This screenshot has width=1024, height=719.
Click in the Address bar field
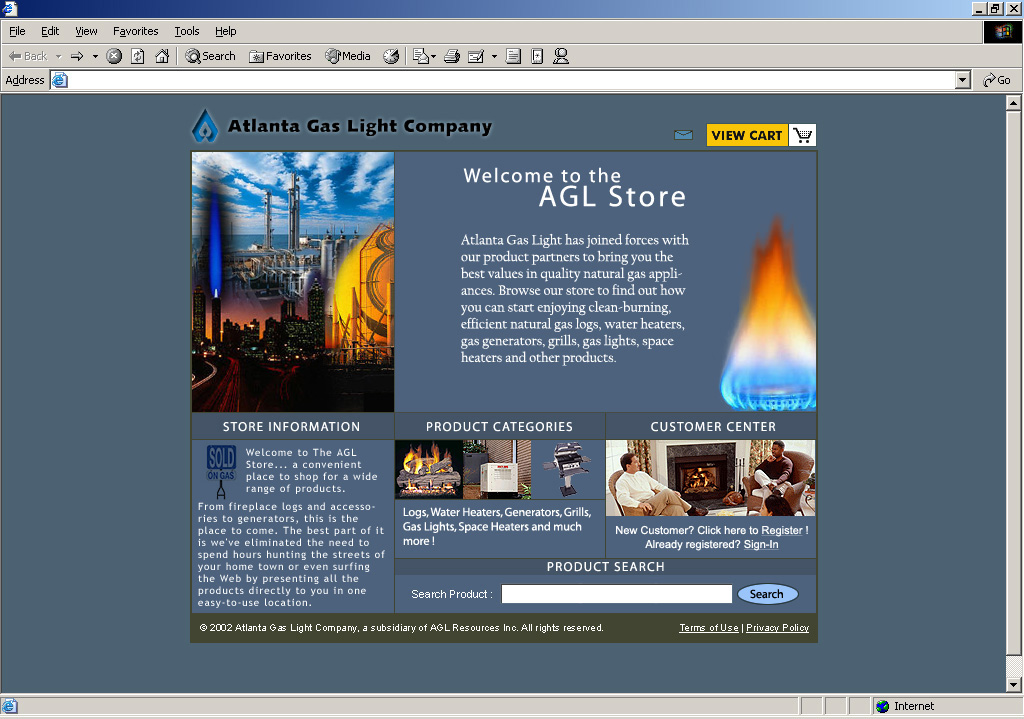[503, 80]
